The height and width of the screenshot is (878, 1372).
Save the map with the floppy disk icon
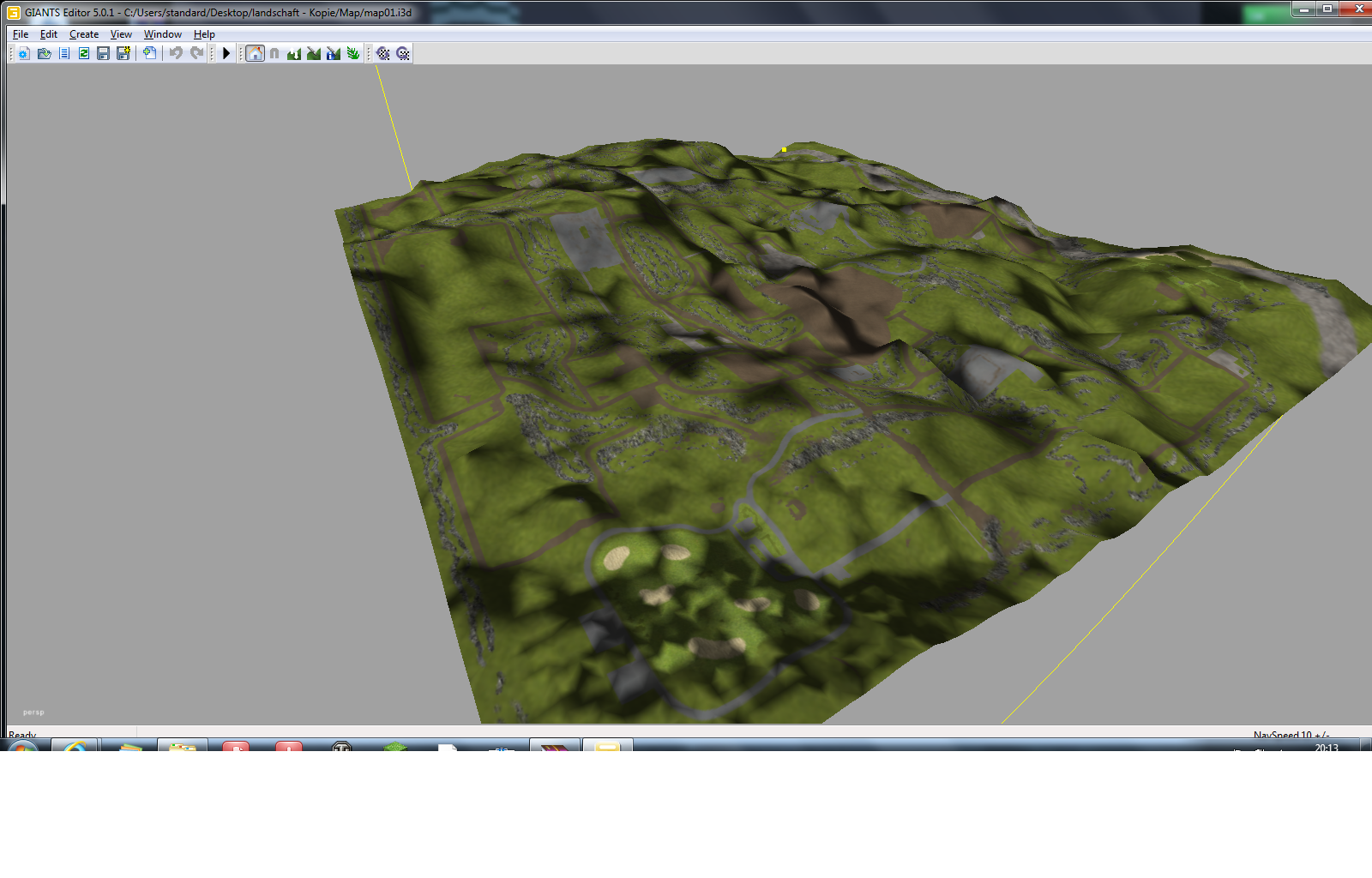click(104, 53)
